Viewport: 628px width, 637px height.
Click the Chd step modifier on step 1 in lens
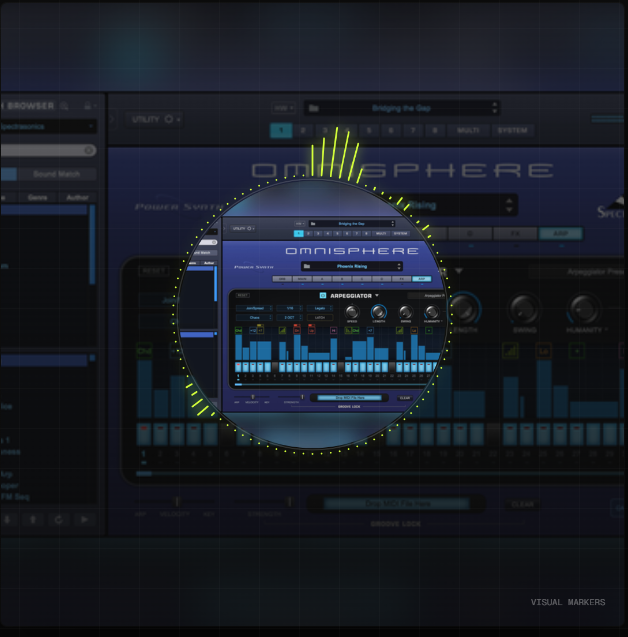238,331
